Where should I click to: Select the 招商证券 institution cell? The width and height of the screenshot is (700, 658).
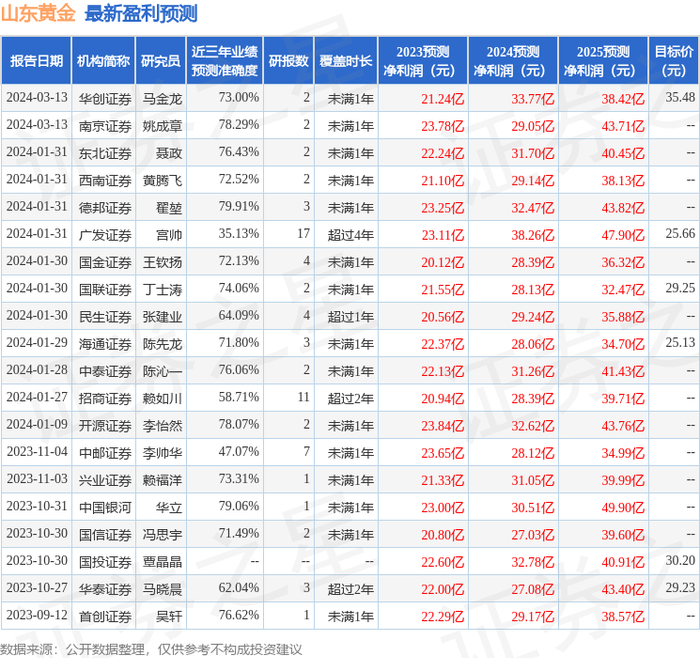tap(105, 398)
